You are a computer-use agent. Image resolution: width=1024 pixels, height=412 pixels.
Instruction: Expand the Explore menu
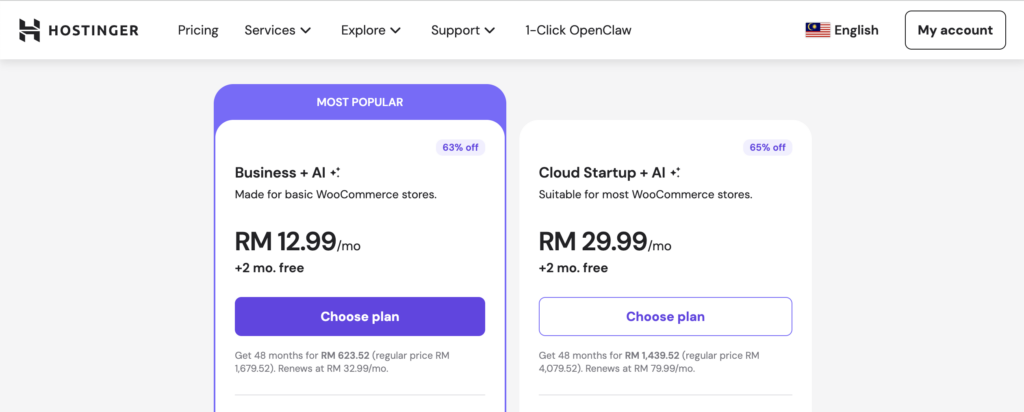click(x=371, y=30)
